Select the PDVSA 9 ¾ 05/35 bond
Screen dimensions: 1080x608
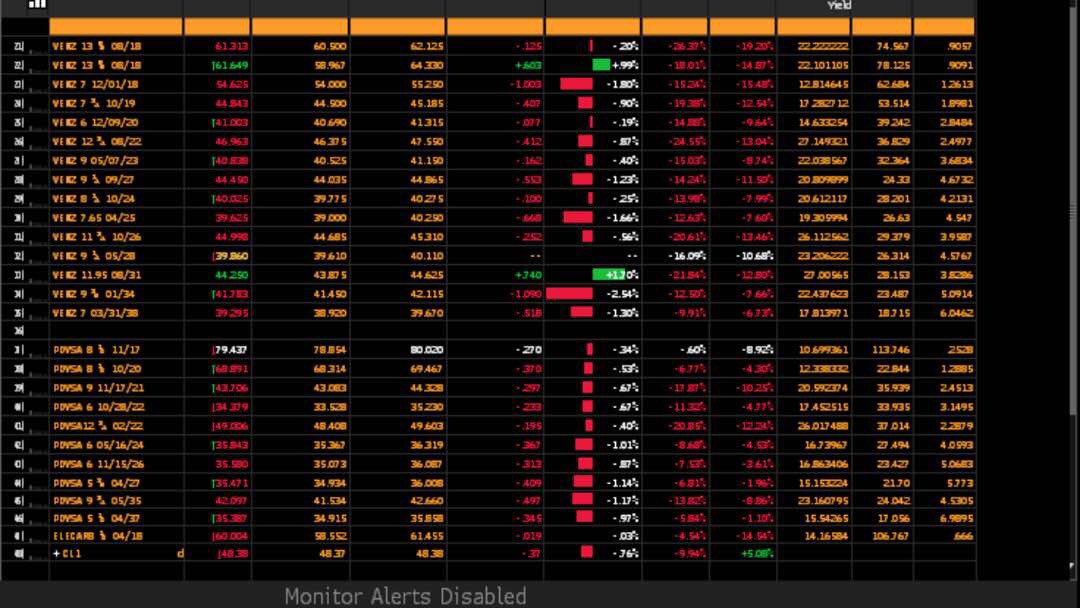click(98, 501)
